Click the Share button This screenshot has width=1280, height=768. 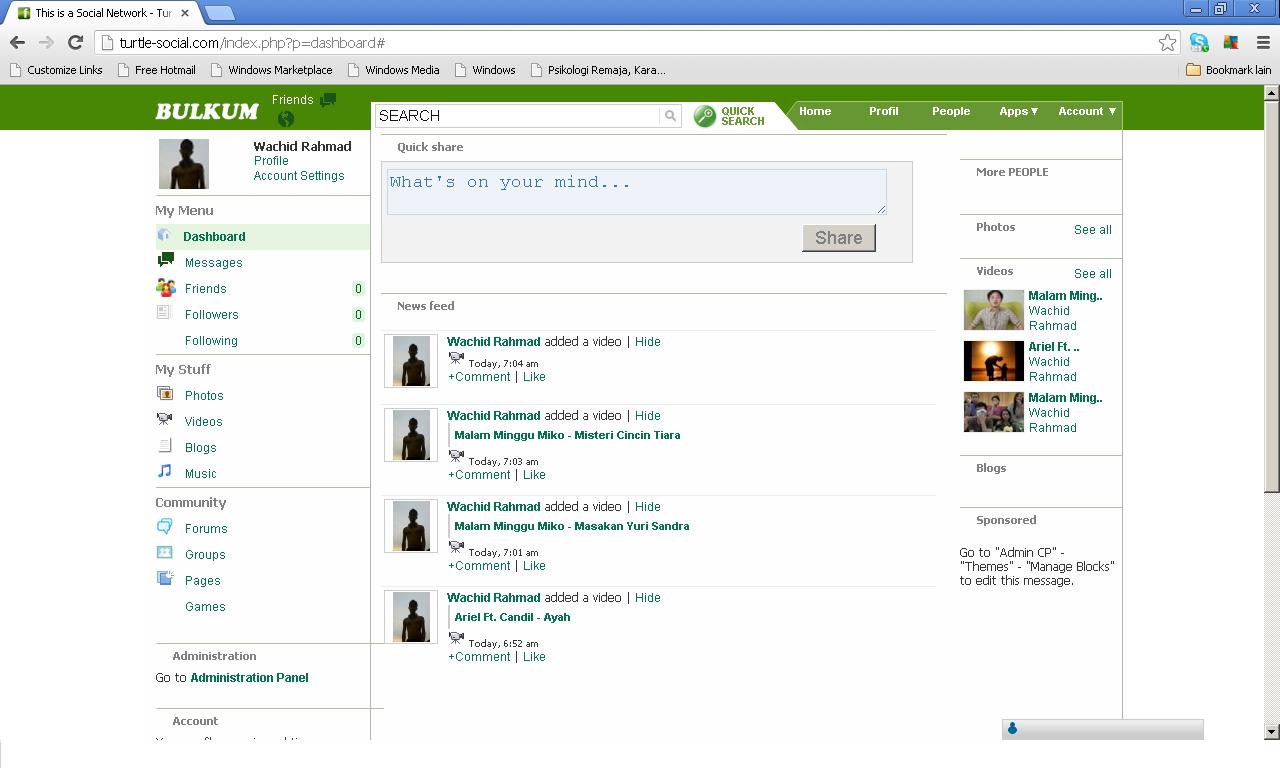point(838,238)
